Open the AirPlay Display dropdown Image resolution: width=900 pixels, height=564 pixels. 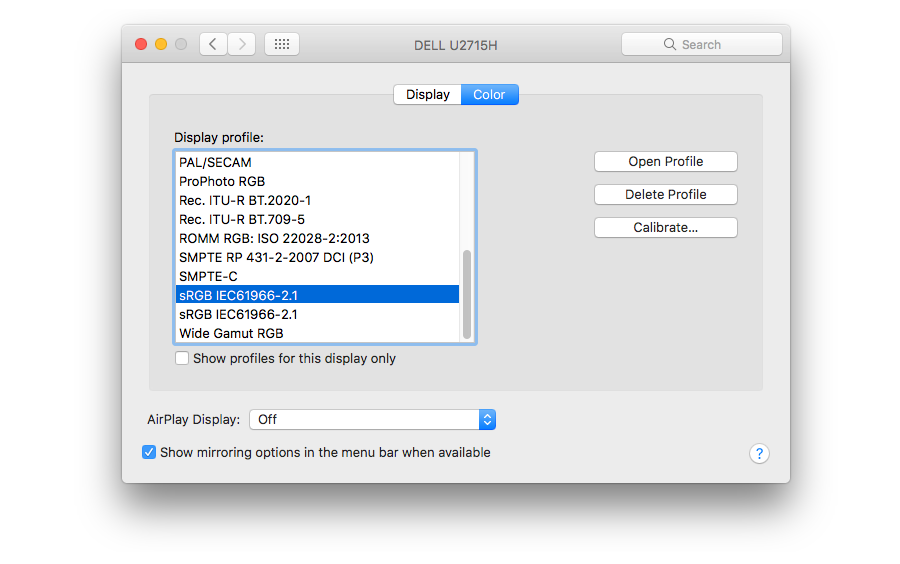[373, 419]
